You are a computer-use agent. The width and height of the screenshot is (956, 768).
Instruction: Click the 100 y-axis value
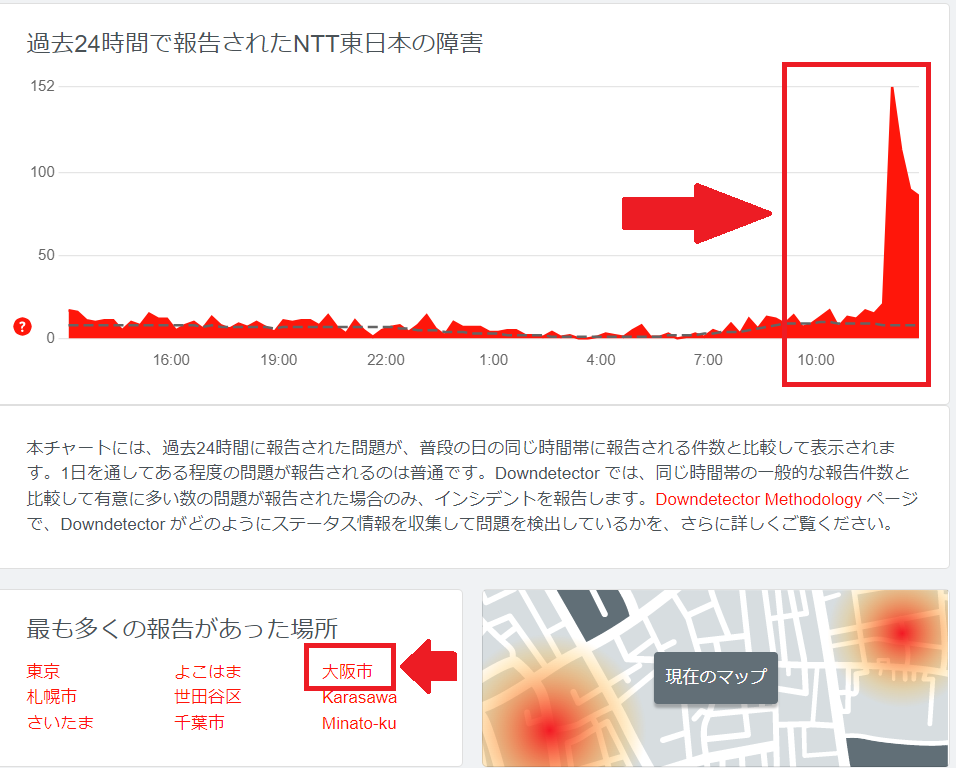[x=43, y=172]
